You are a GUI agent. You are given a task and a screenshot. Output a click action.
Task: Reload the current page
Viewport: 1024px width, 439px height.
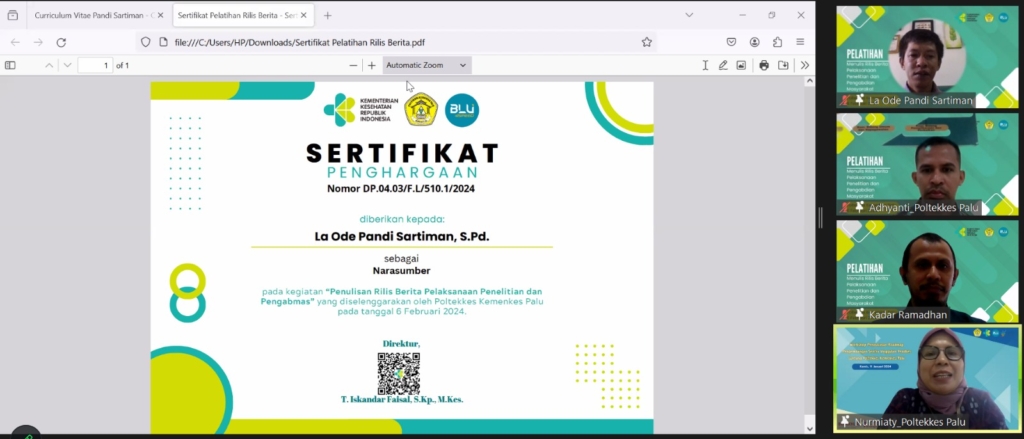click(x=61, y=42)
